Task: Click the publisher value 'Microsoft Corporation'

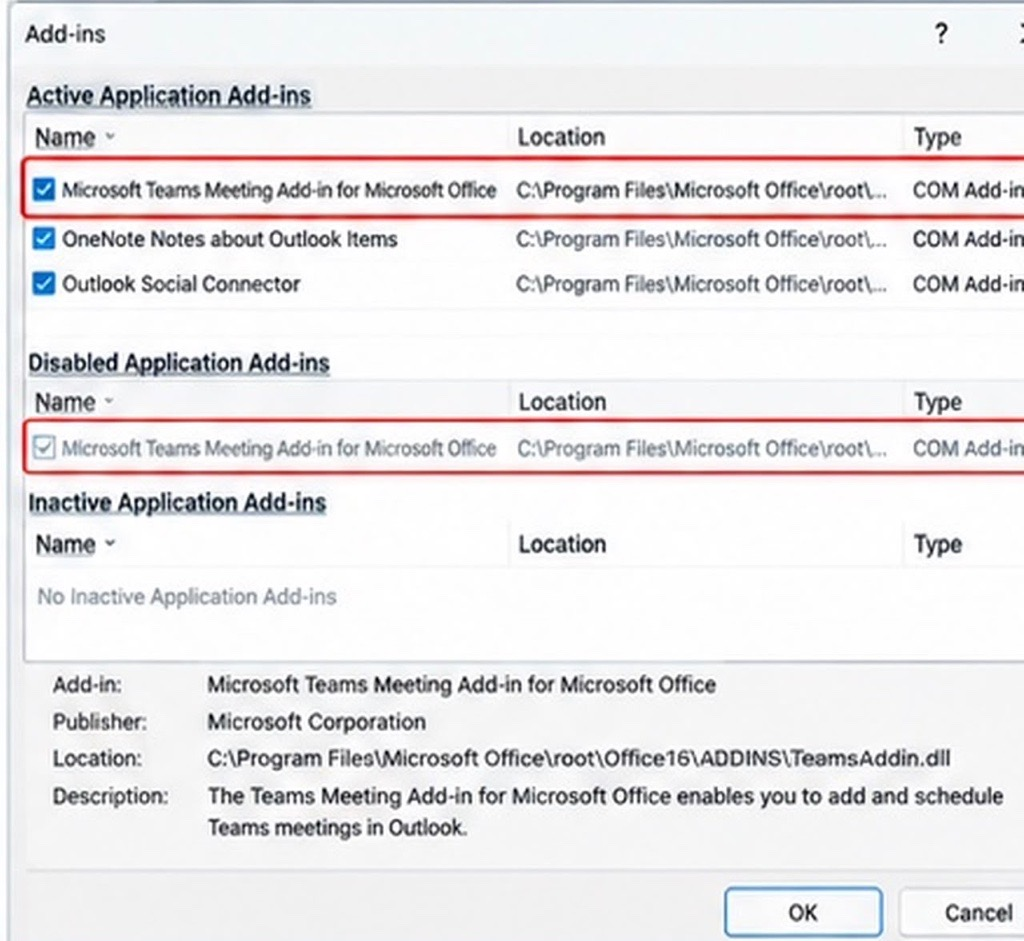Action: (317, 722)
